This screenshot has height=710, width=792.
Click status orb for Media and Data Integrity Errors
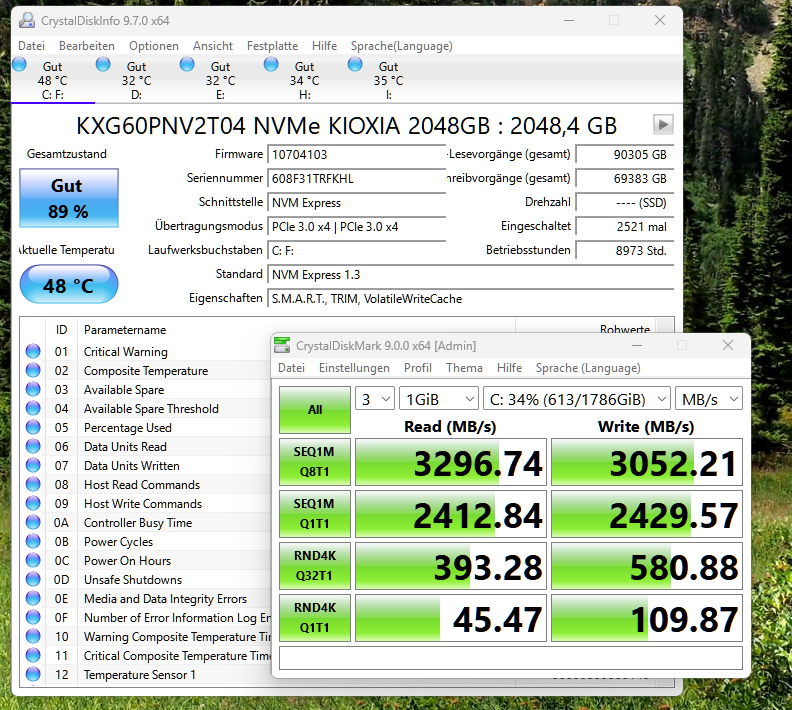pos(33,598)
